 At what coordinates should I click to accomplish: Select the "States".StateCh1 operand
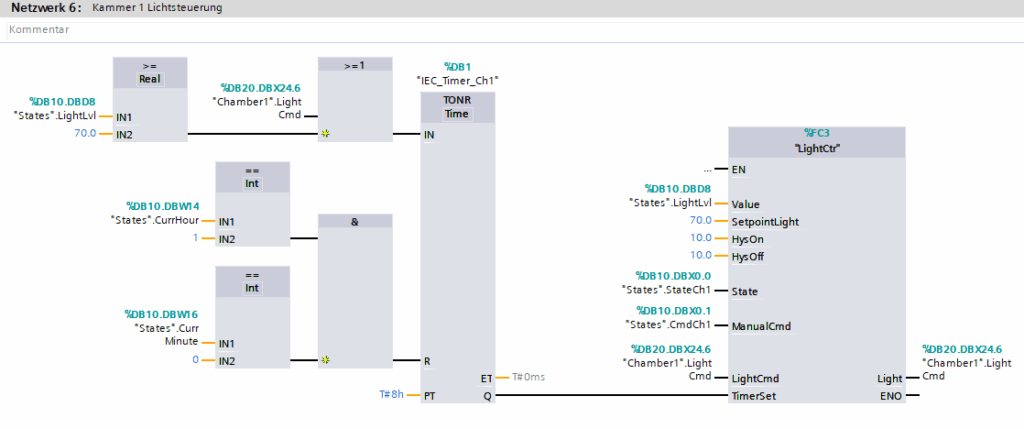[x=670, y=291]
